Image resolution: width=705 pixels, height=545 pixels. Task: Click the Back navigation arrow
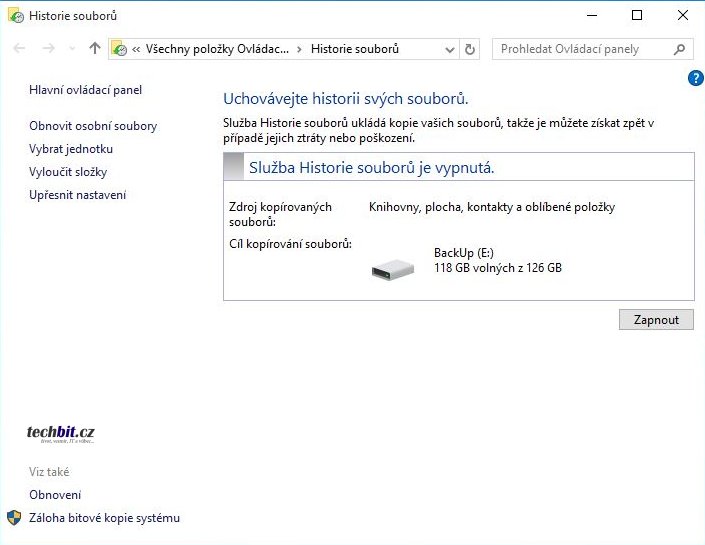(x=20, y=49)
